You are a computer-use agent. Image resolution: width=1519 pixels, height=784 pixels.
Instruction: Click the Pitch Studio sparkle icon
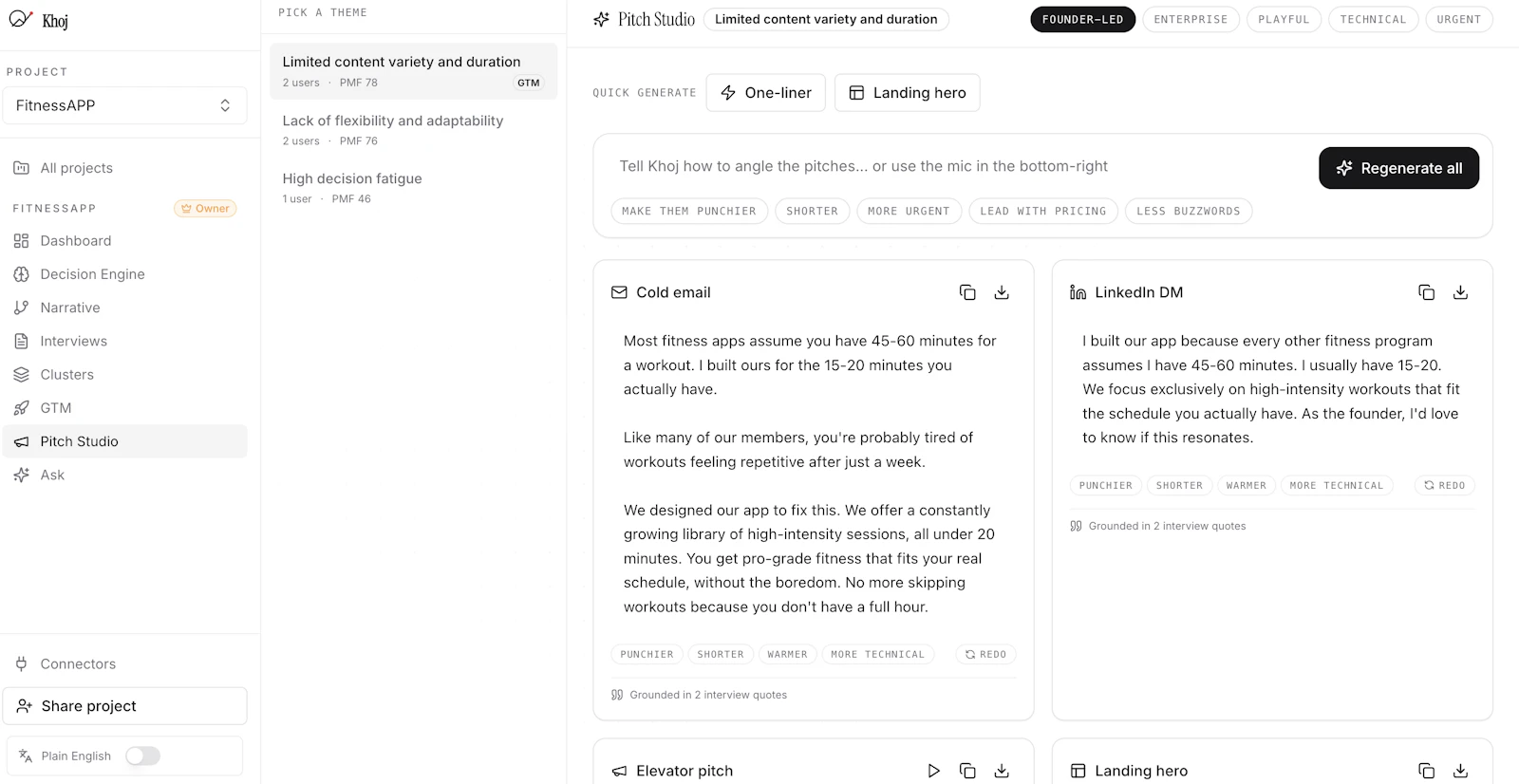tap(601, 19)
